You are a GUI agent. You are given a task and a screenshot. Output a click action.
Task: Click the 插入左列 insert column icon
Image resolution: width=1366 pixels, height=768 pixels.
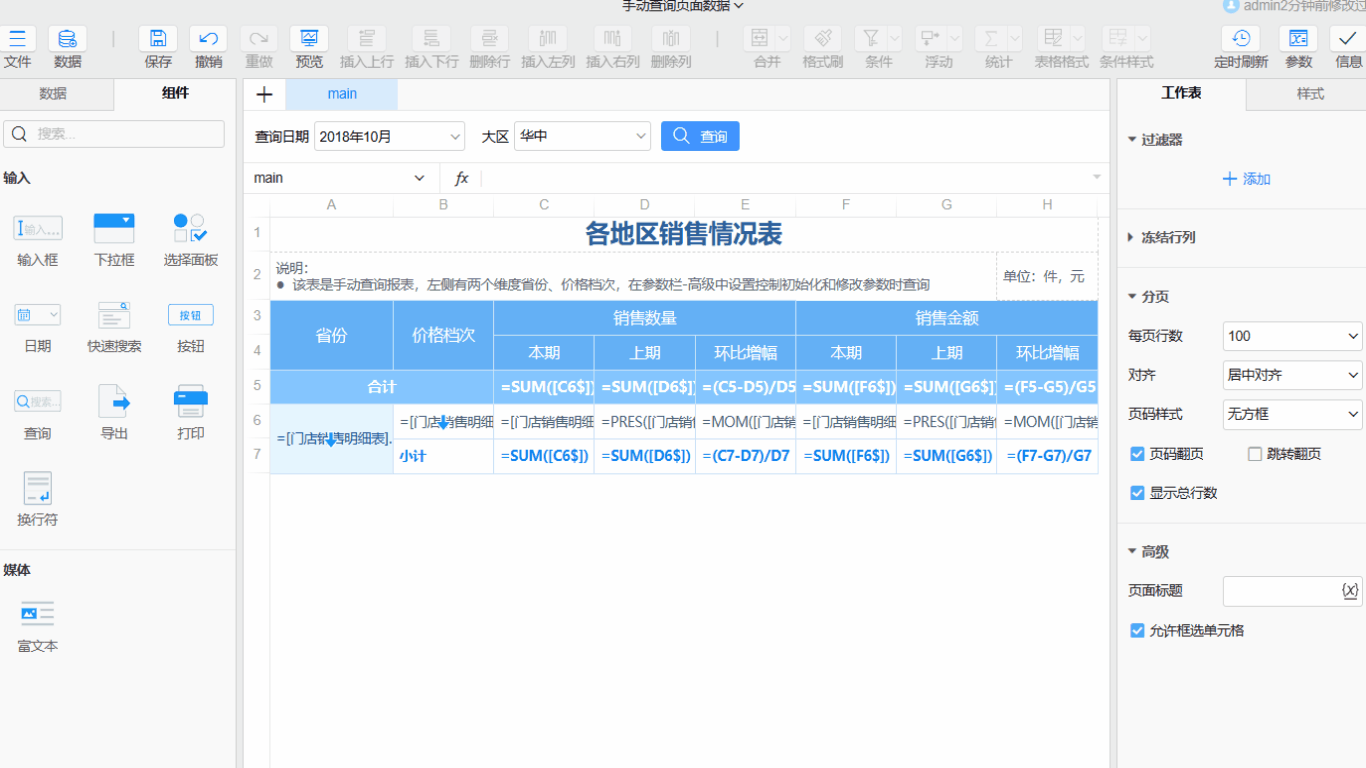coord(548,40)
